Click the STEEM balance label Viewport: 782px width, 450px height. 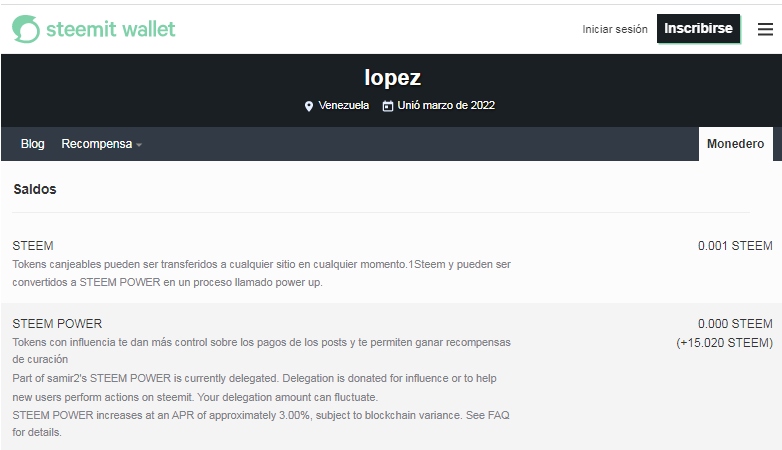tap(33, 245)
